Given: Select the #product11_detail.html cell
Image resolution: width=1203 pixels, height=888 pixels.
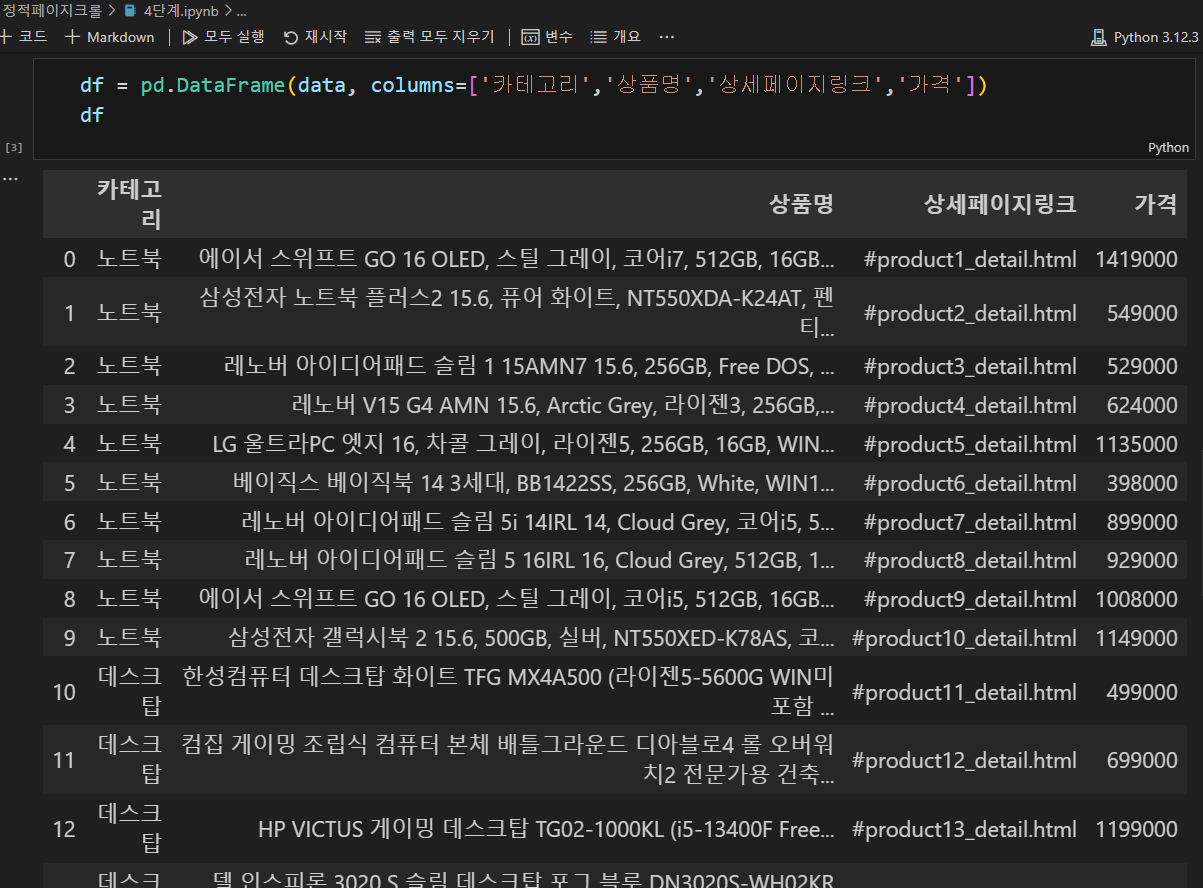Looking at the screenshot, I should pos(964,692).
